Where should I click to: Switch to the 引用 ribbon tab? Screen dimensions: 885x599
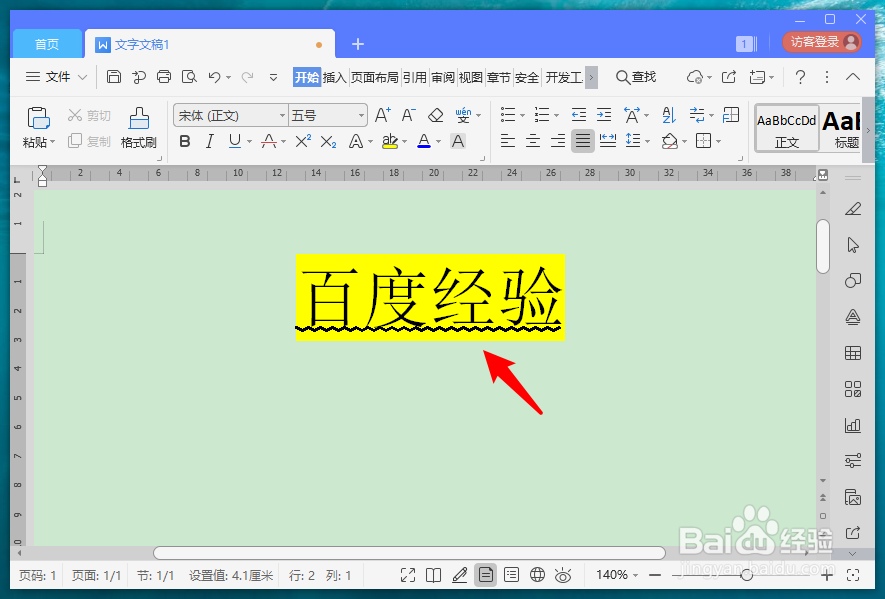pyautogui.click(x=414, y=77)
